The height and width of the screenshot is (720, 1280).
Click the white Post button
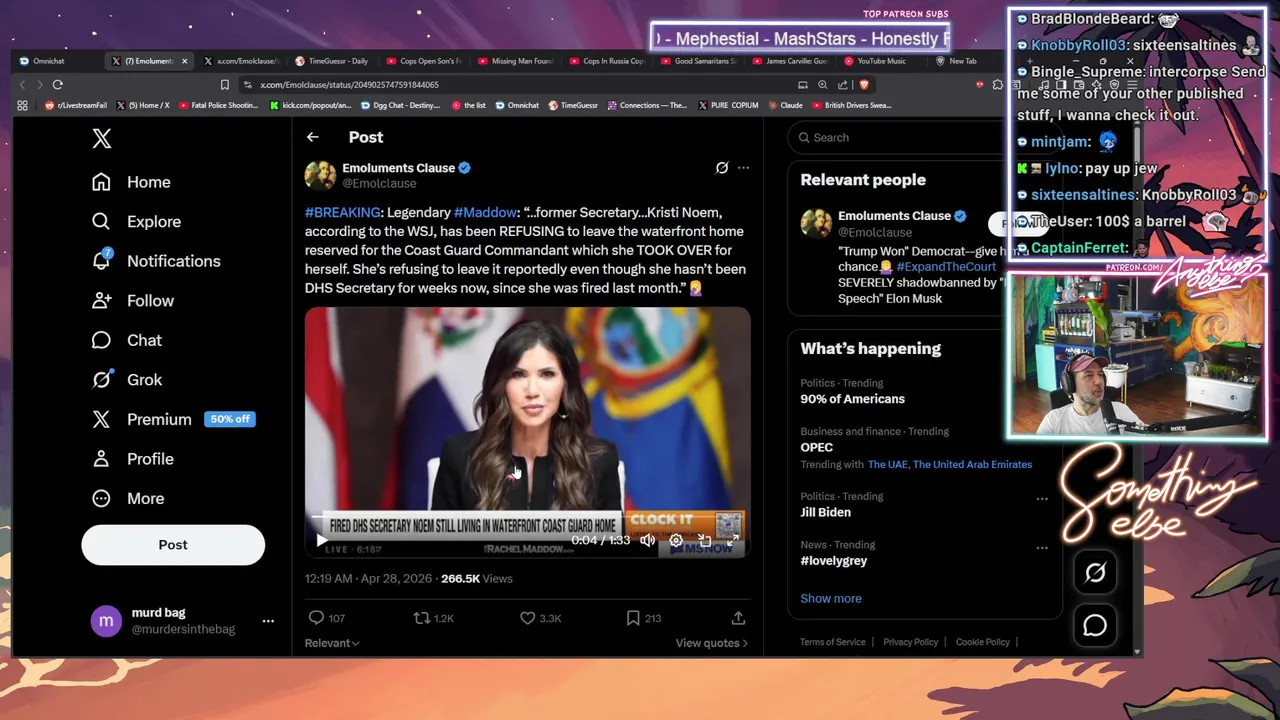173,545
